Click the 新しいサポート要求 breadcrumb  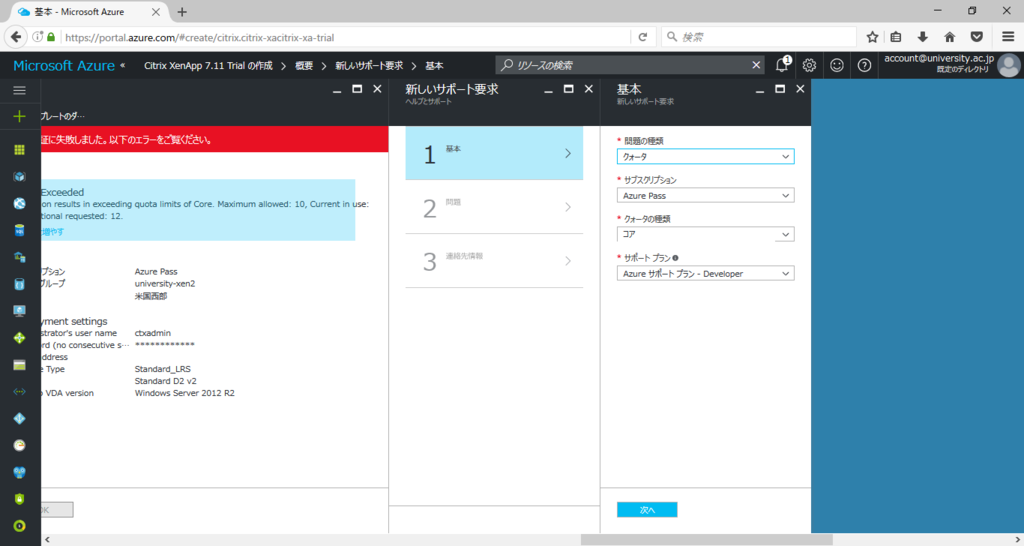(x=369, y=65)
